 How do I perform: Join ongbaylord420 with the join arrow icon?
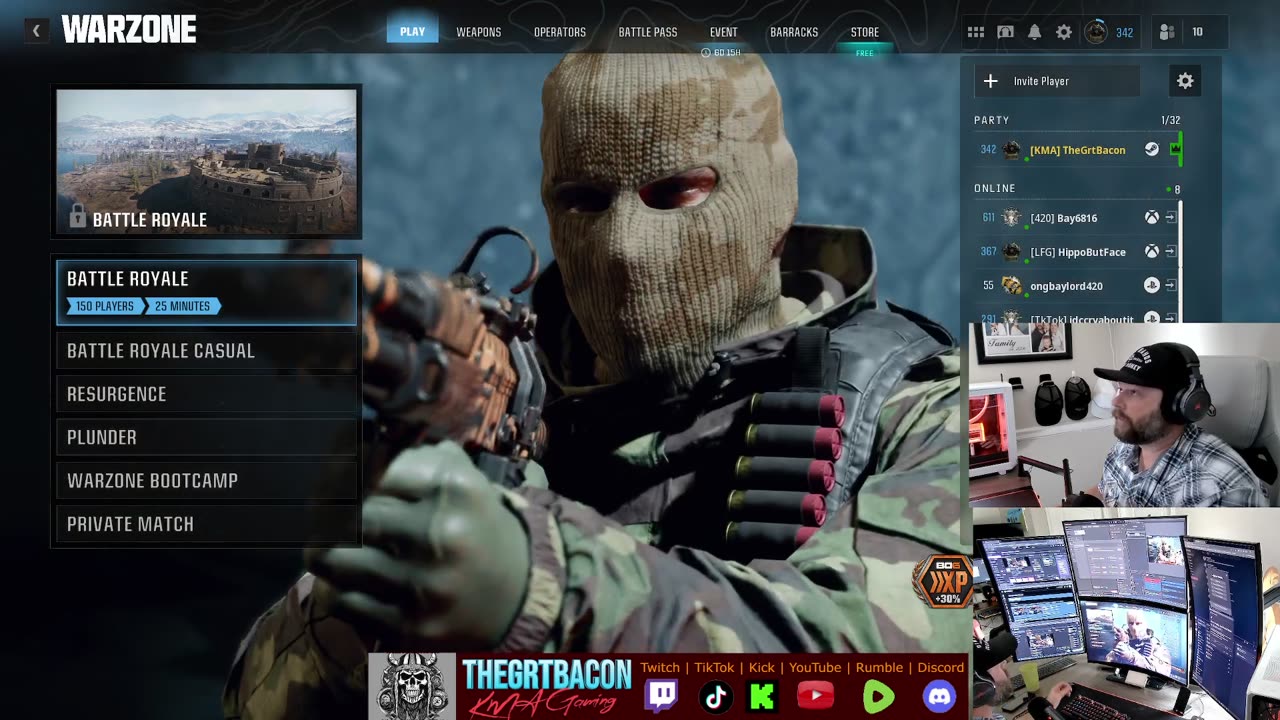pyautogui.click(x=1170, y=285)
